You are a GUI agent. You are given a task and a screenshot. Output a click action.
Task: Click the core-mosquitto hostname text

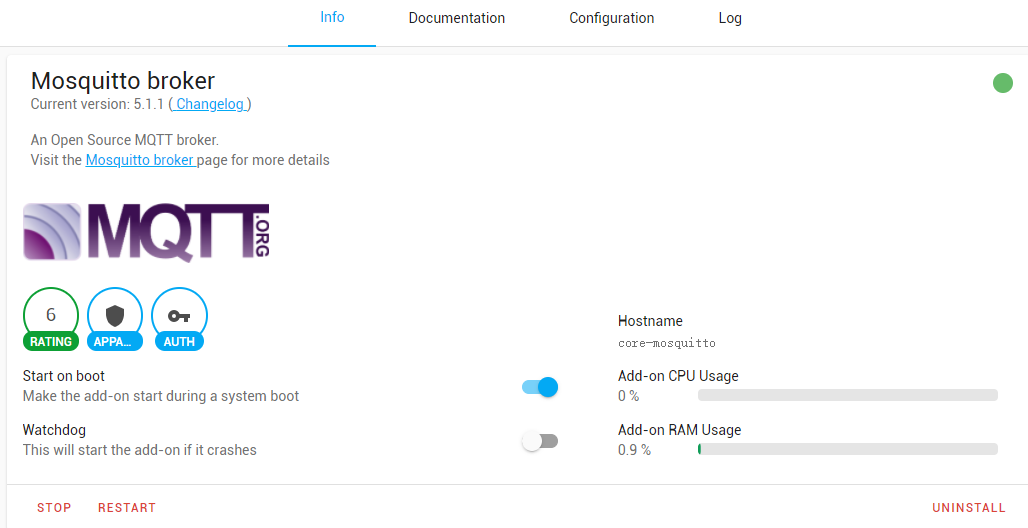[x=667, y=343]
